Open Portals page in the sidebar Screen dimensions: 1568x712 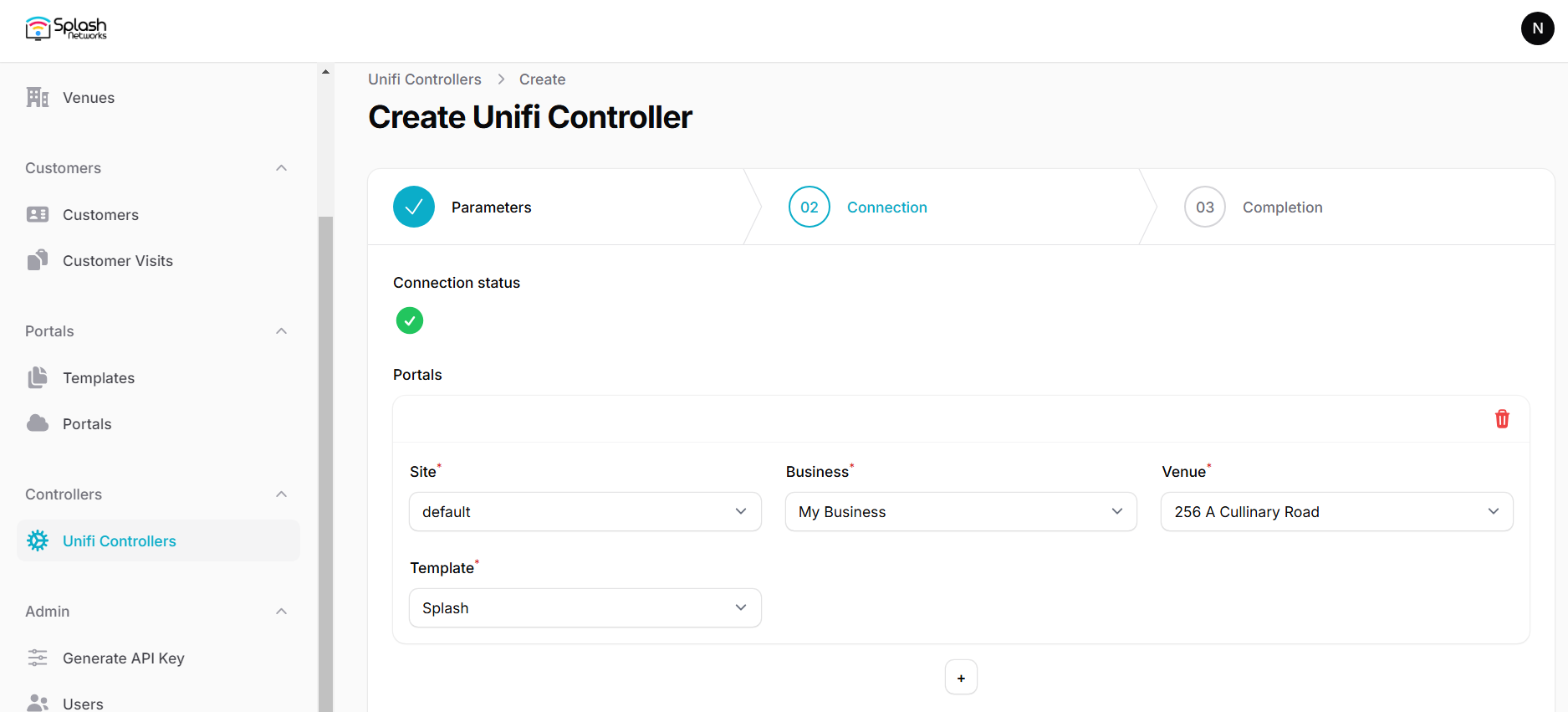158,424
